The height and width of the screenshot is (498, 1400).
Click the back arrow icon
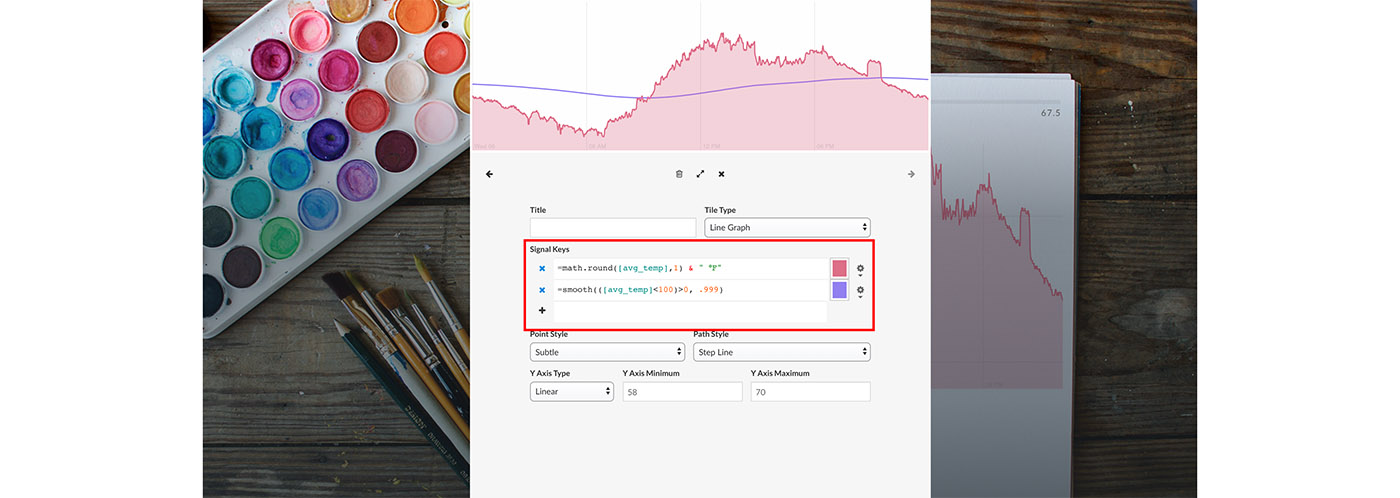pos(489,174)
